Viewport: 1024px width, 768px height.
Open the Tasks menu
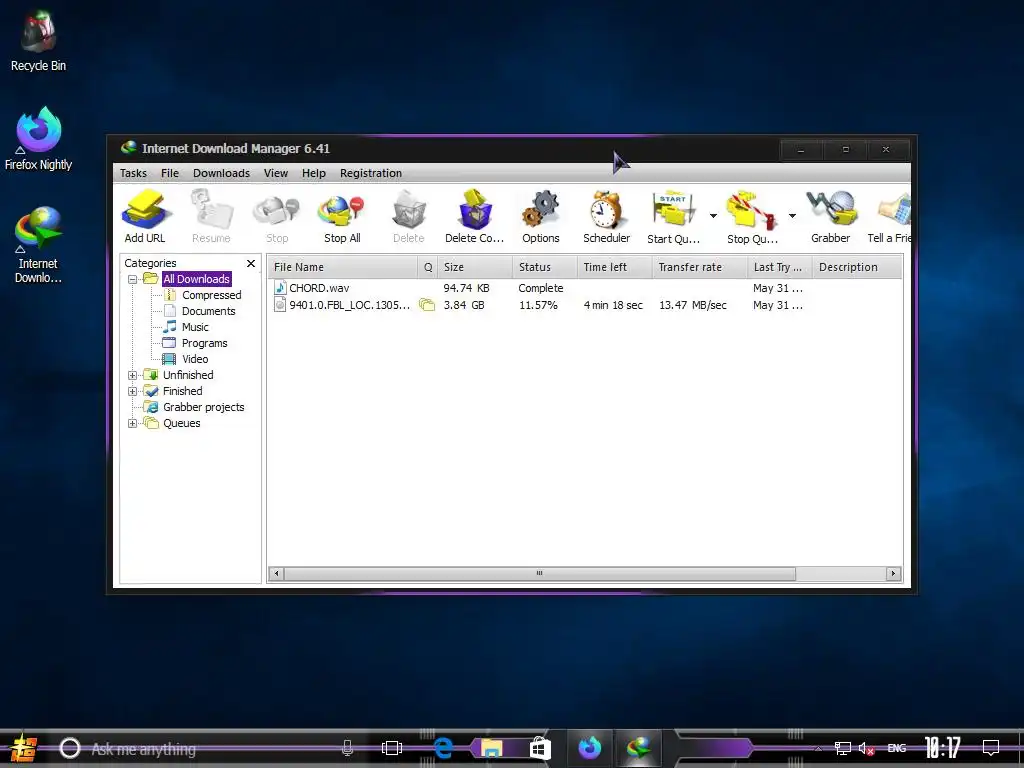pyautogui.click(x=133, y=173)
